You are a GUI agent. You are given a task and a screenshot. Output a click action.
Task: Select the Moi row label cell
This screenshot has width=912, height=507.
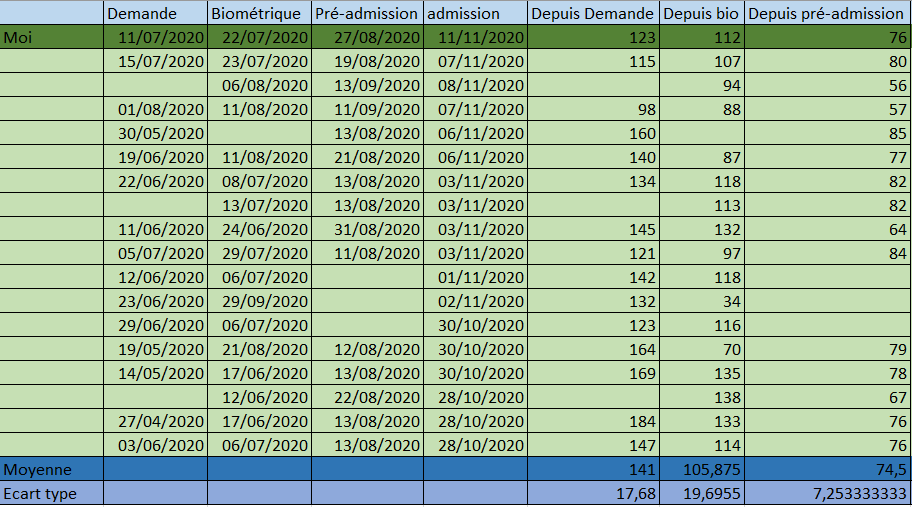(x=51, y=37)
